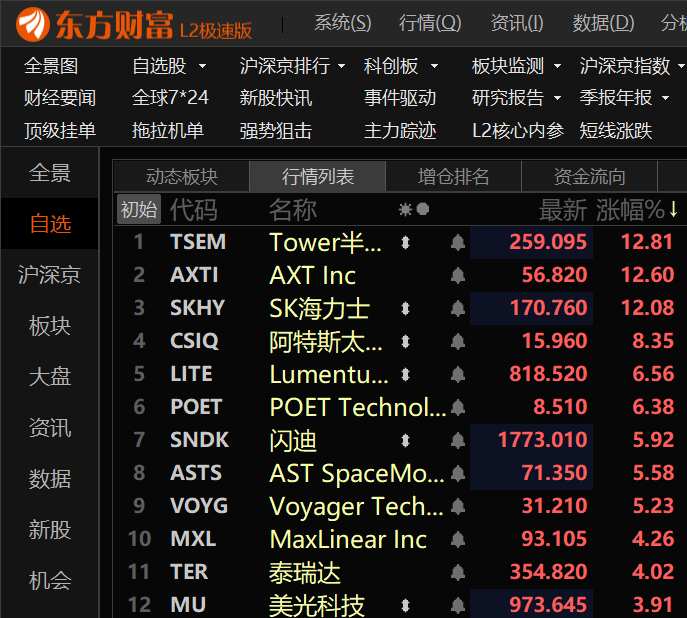Viewport: 687px width, 618px height.
Task: Open 短线涨跌 tool
Action: pos(616,131)
